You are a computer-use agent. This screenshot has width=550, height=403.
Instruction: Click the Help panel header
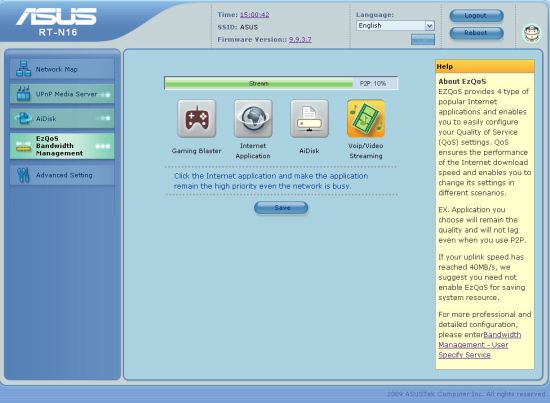(x=485, y=67)
